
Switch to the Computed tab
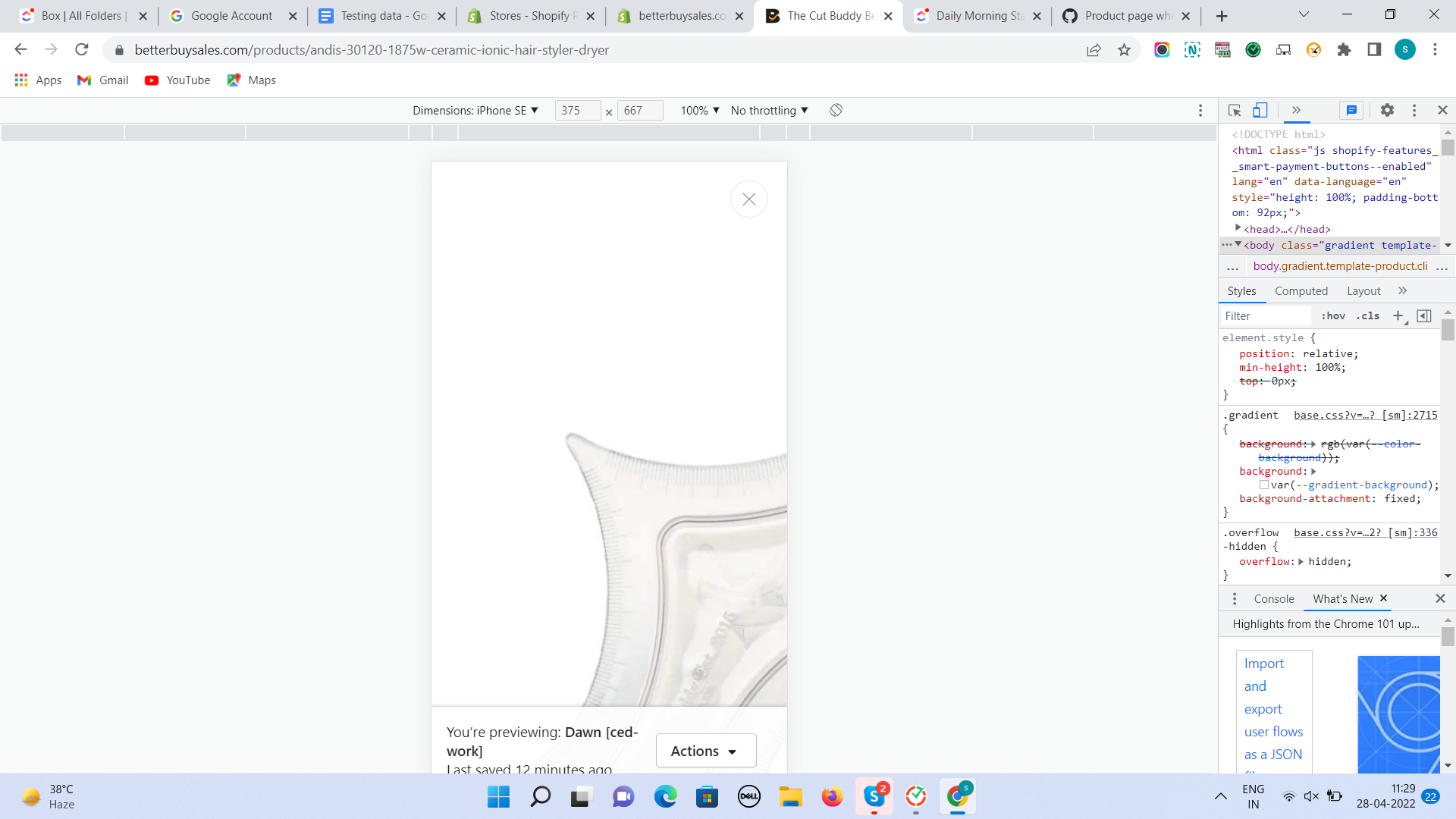(x=1301, y=291)
